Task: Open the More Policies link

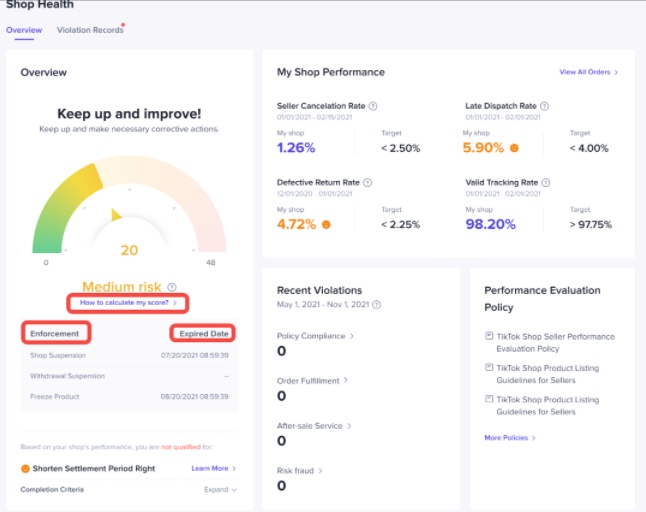Action: [x=509, y=438]
